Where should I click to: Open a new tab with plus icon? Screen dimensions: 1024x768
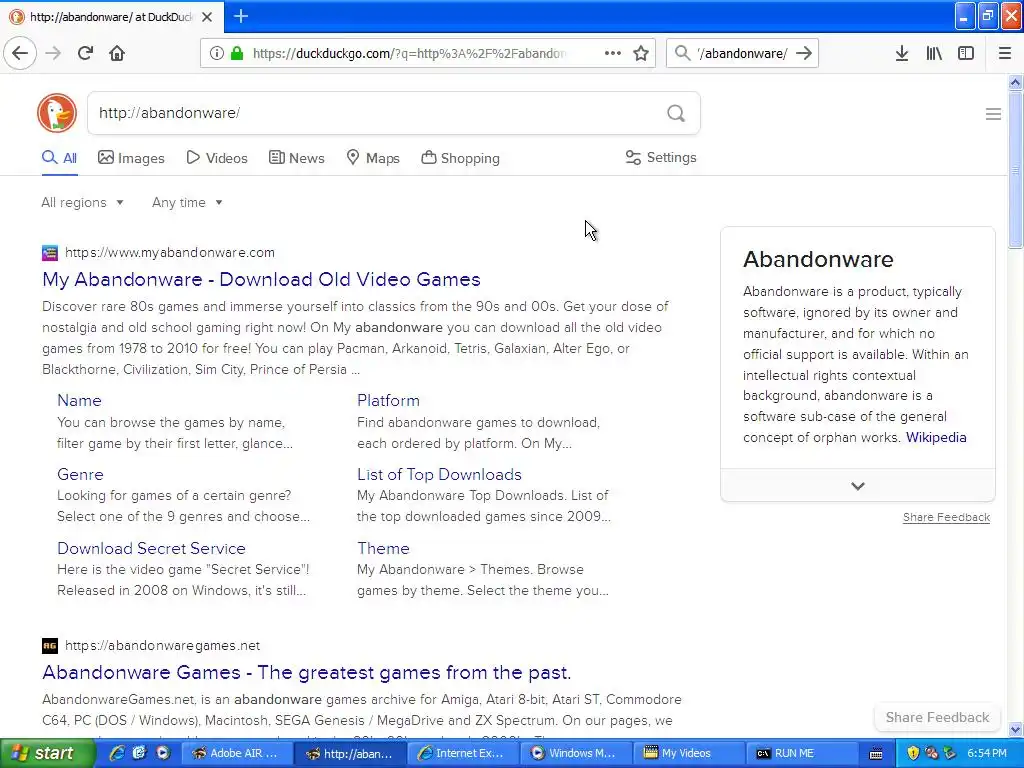241,16
